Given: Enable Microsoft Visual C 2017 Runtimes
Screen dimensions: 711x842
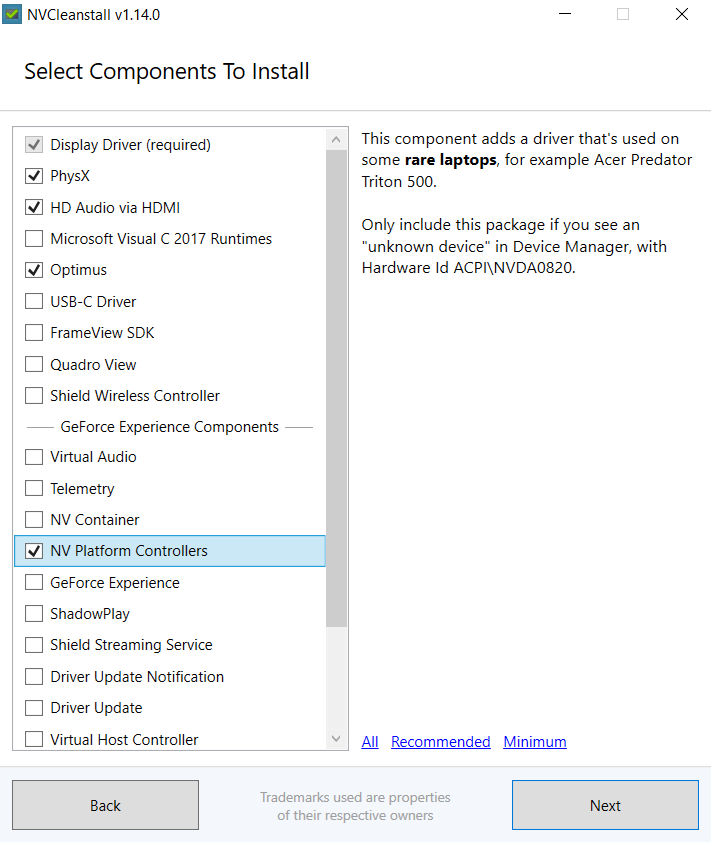Looking at the screenshot, I should tap(34, 239).
